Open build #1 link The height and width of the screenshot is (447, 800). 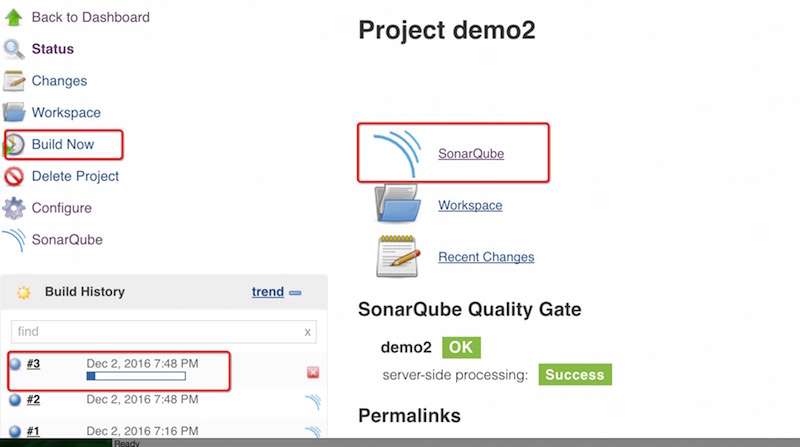pos(33,431)
